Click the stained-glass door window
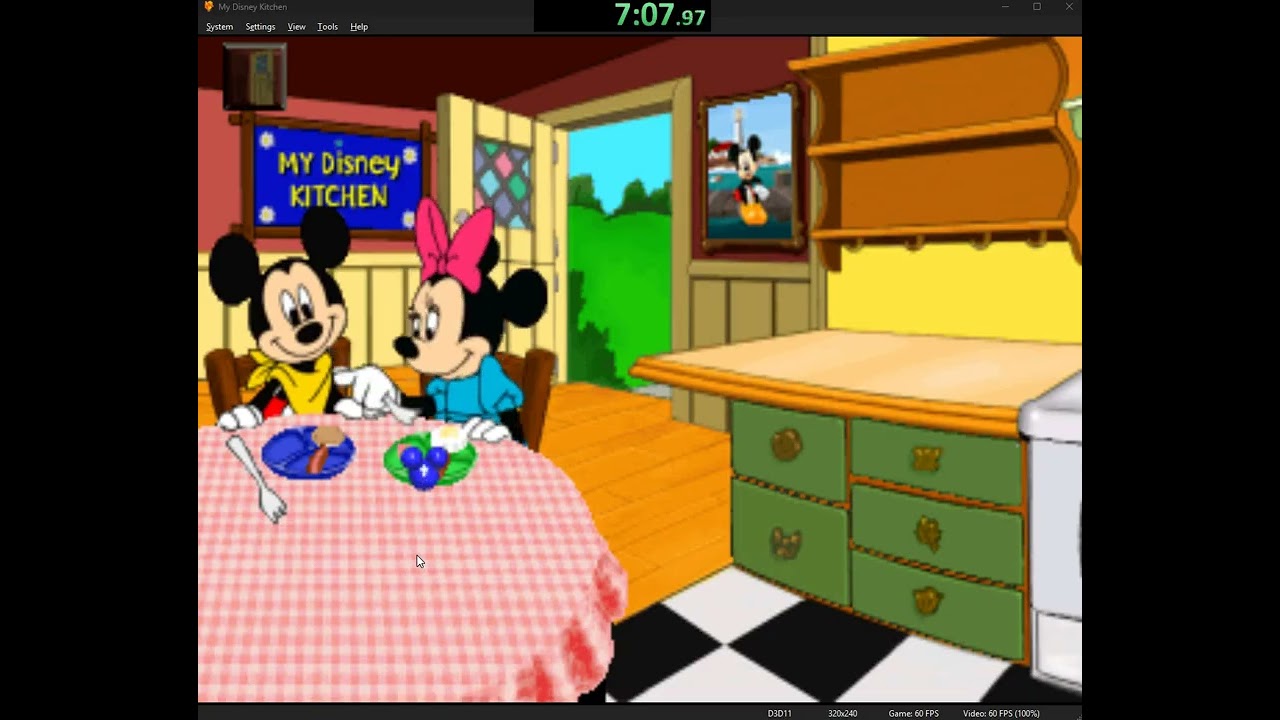 (503, 182)
